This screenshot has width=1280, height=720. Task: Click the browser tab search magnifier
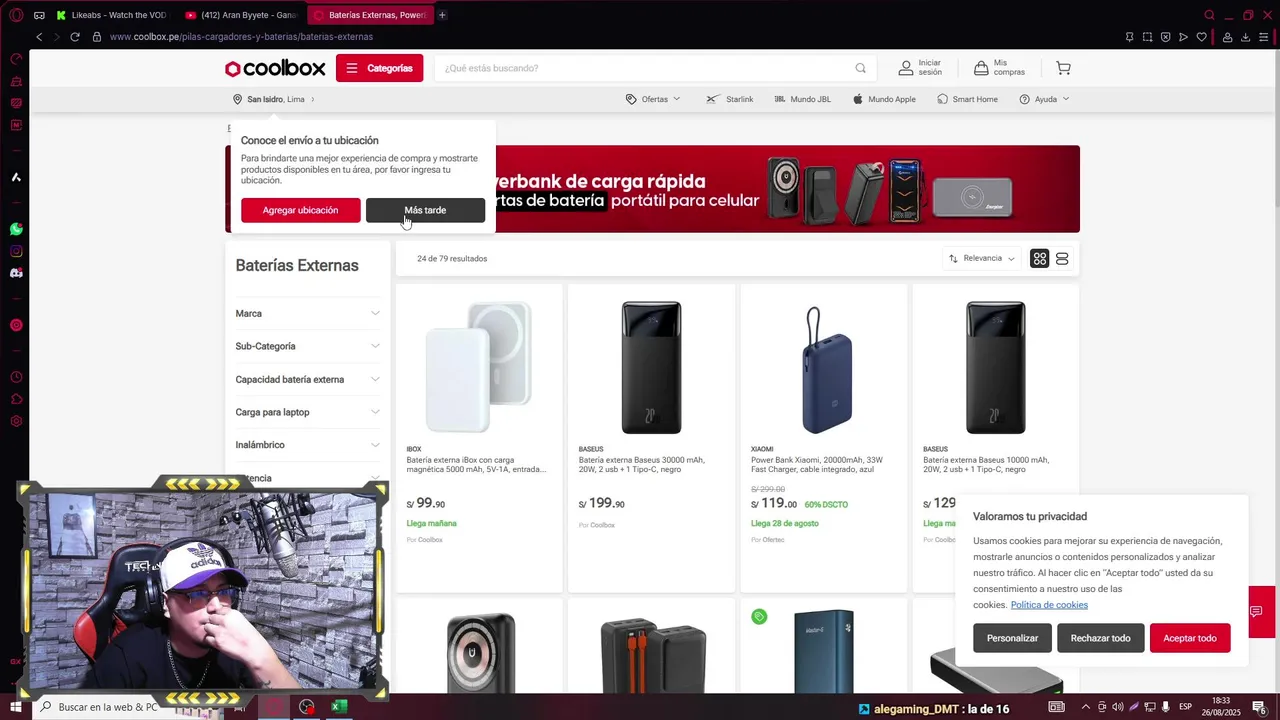click(1209, 15)
